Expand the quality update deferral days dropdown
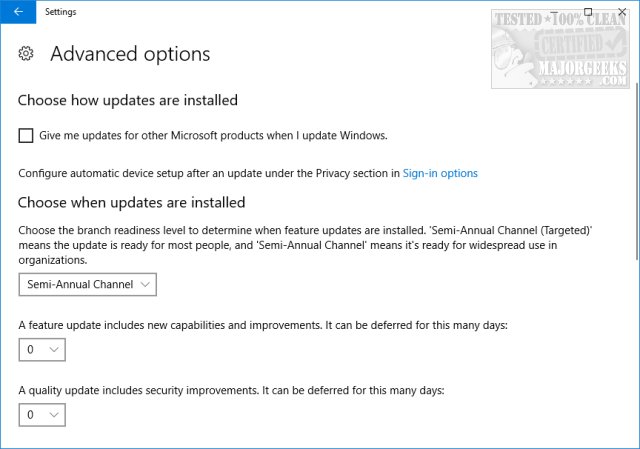Image resolution: width=640 pixels, height=449 pixels. pyautogui.click(x=42, y=414)
